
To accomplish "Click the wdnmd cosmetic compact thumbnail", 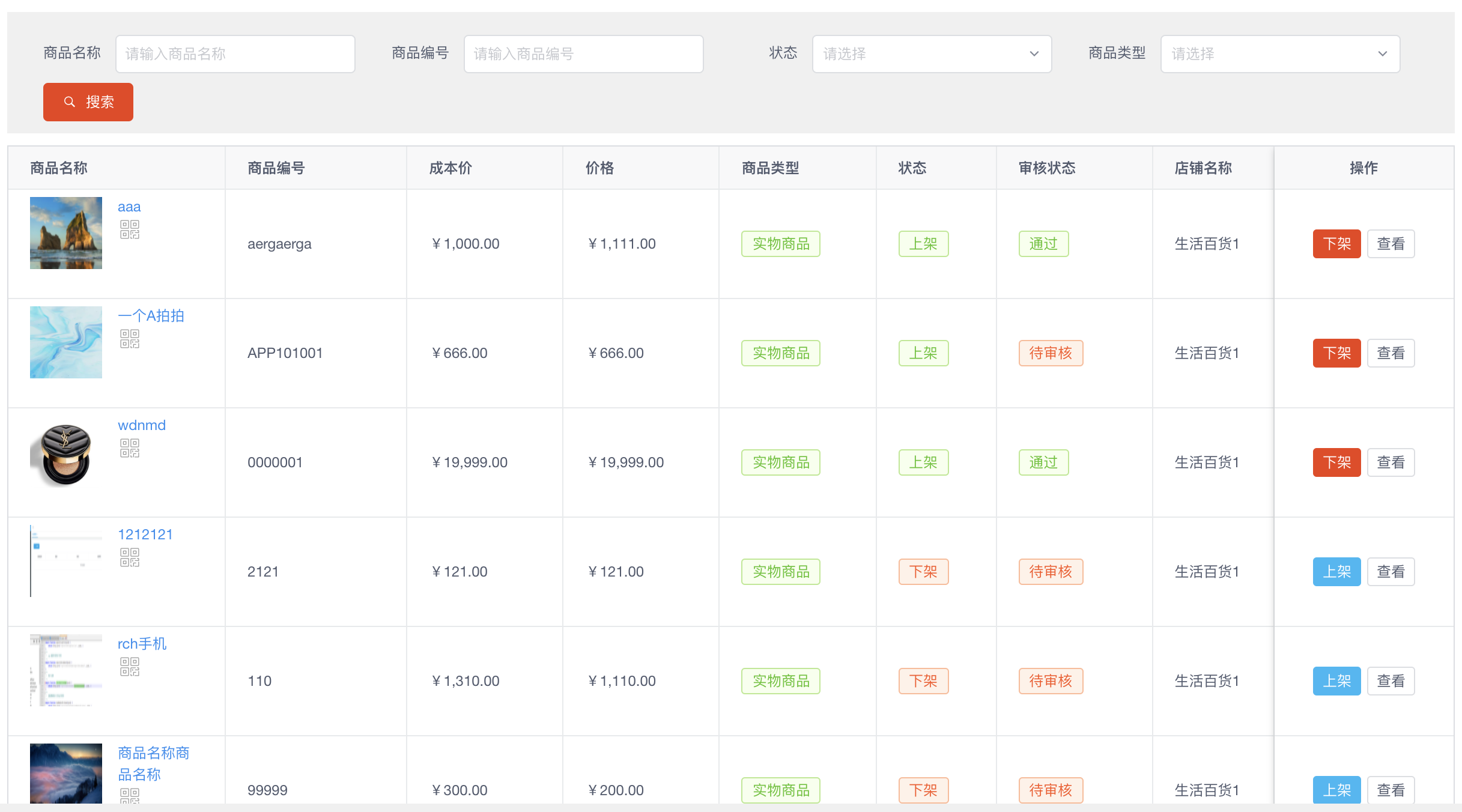I will coord(66,452).
